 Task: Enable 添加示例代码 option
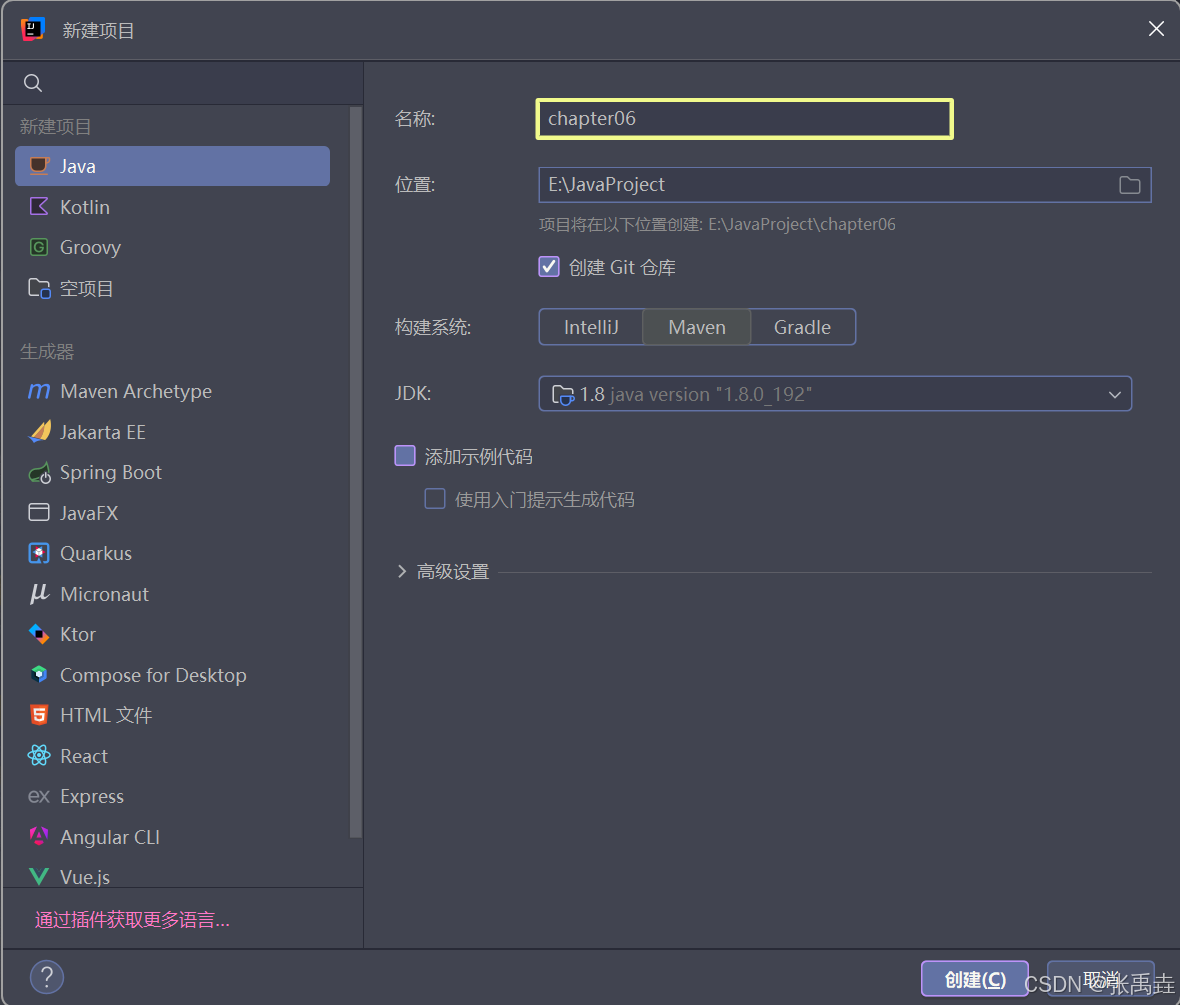[404, 456]
